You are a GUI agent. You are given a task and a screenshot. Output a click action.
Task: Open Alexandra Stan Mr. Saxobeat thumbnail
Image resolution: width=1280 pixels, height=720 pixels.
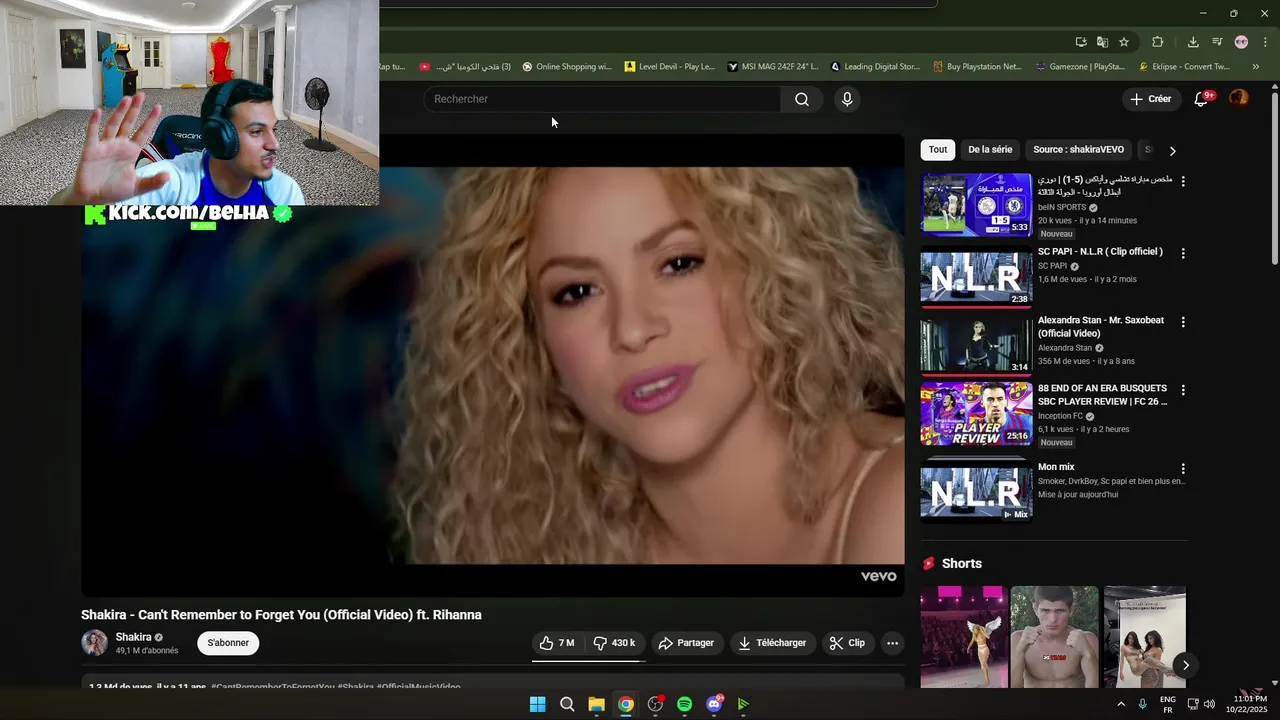click(976, 344)
